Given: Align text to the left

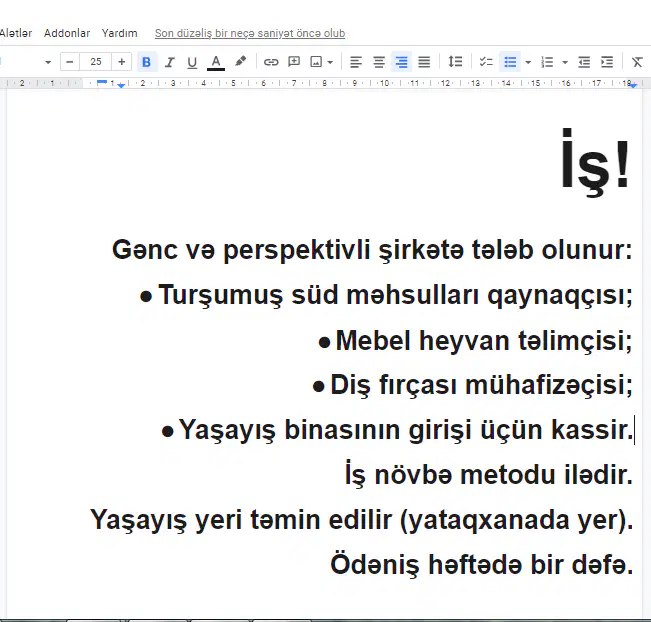Looking at the screenshot, I should click(x=356, y=62).
